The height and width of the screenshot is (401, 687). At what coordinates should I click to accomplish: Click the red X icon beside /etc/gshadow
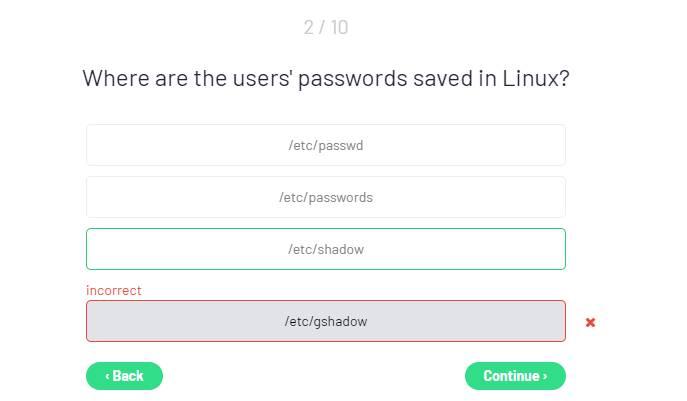tap(590, 322)
